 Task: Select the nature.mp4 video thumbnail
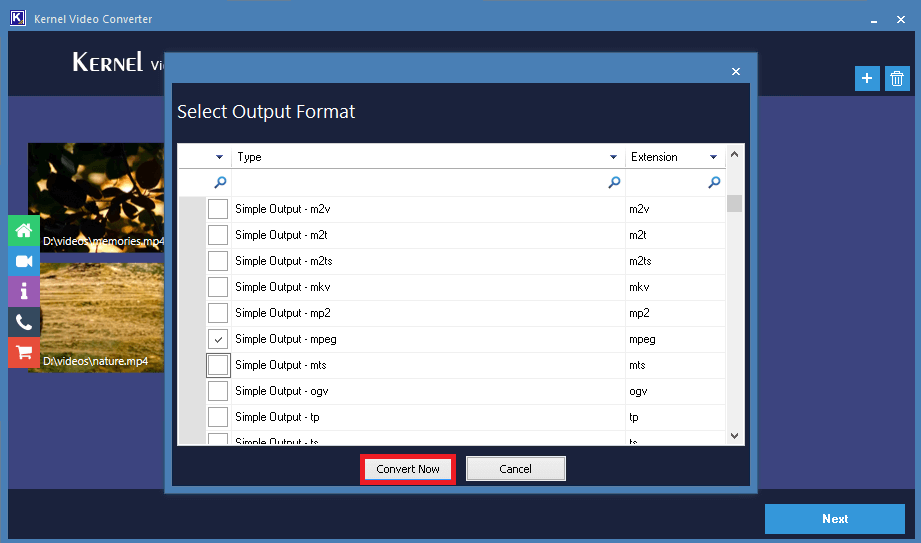[96, 317]
